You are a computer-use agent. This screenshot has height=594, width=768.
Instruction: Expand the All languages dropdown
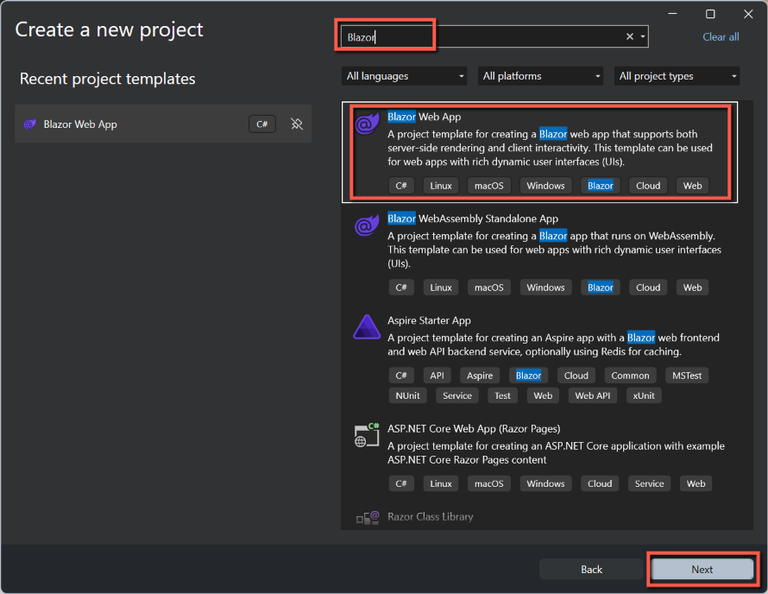(405, 76)
